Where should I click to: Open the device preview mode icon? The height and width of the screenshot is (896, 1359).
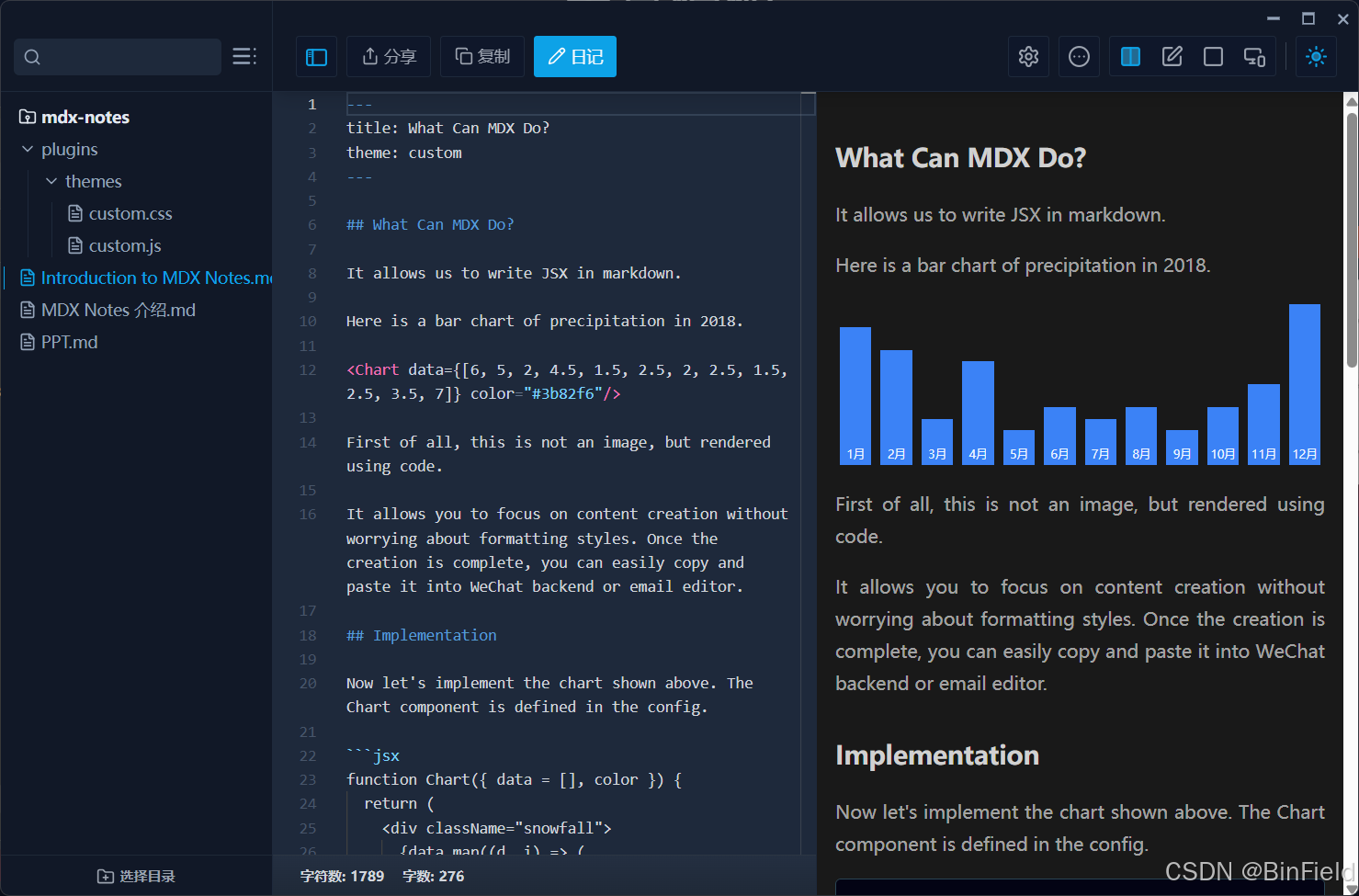pyautogui.click(x=1254, y=57)
